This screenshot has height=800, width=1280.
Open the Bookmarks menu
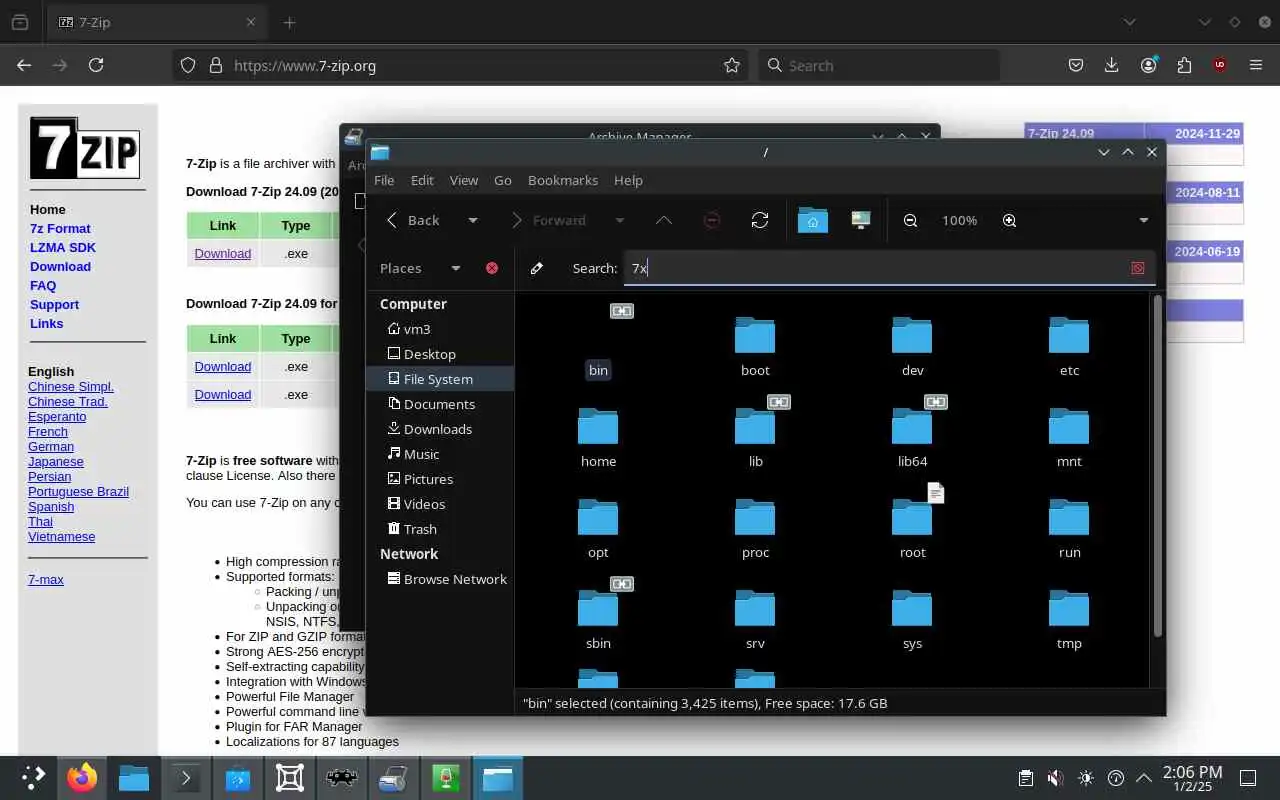pos(563,180)
